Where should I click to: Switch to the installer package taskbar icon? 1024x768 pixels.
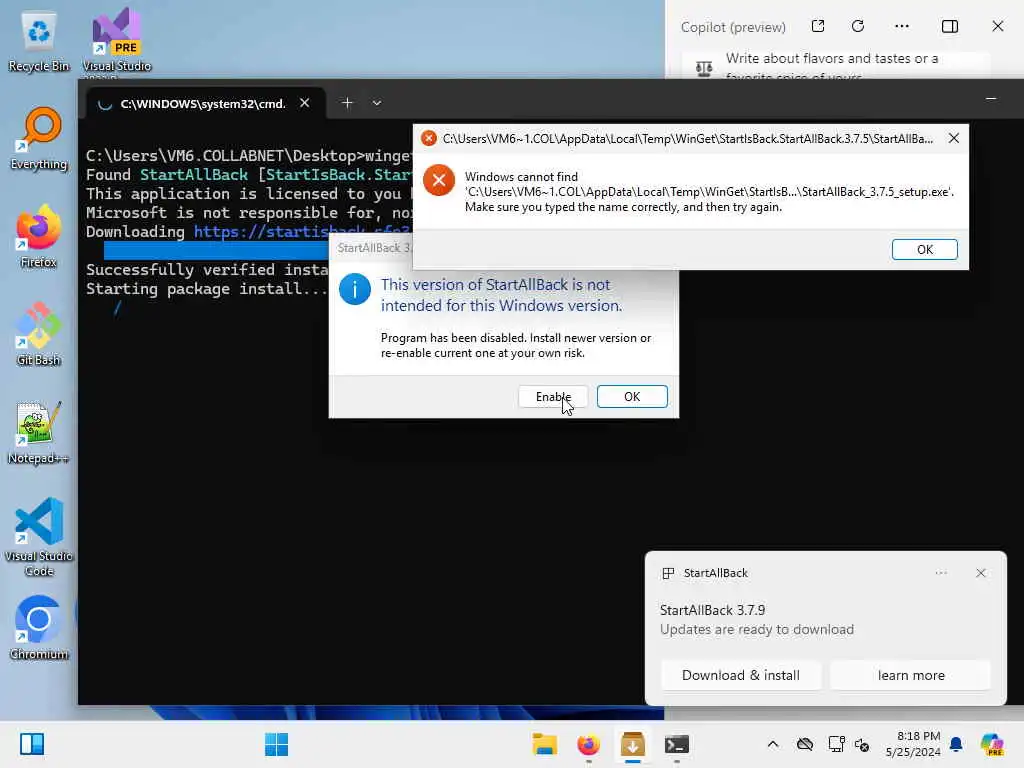pos(632,744)
